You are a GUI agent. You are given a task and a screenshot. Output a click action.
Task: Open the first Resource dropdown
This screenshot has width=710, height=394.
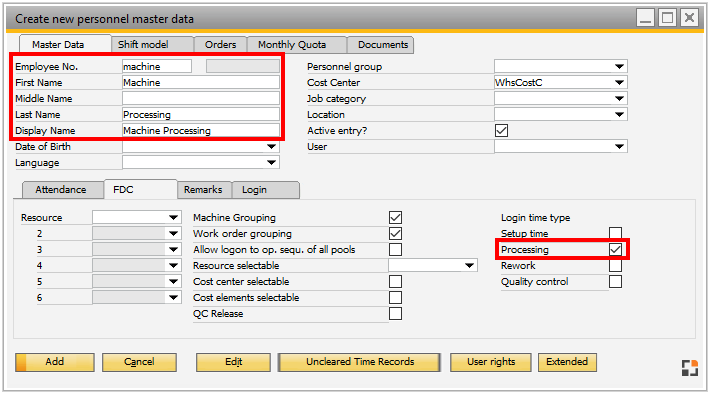pos(173,217)
